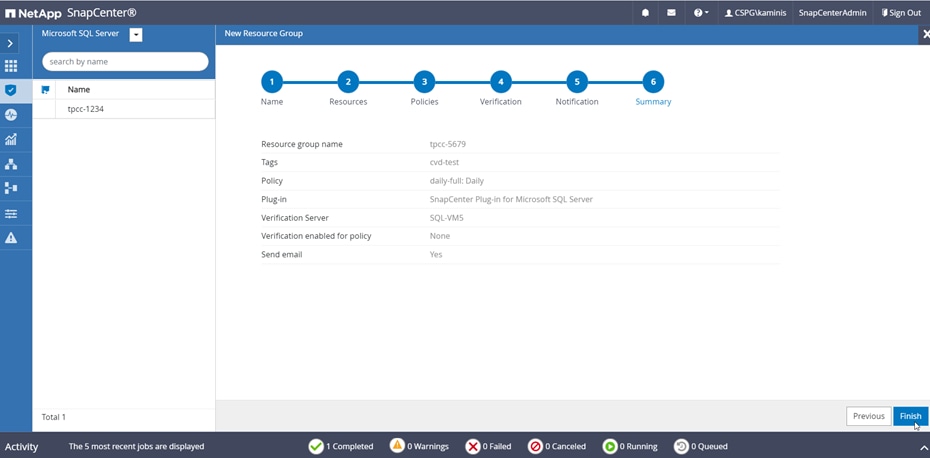
Task: Go to wizard step 6 Summary
Action: (653, 82)
